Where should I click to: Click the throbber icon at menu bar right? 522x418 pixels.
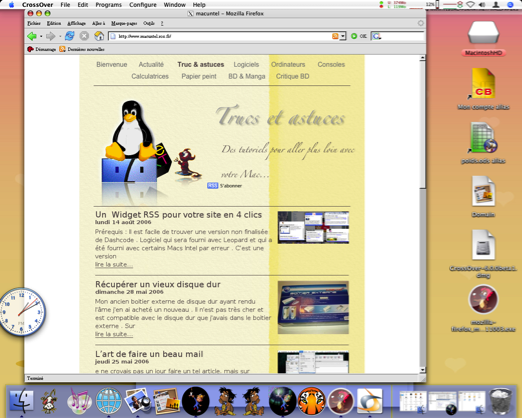click(x=421, y=23)
